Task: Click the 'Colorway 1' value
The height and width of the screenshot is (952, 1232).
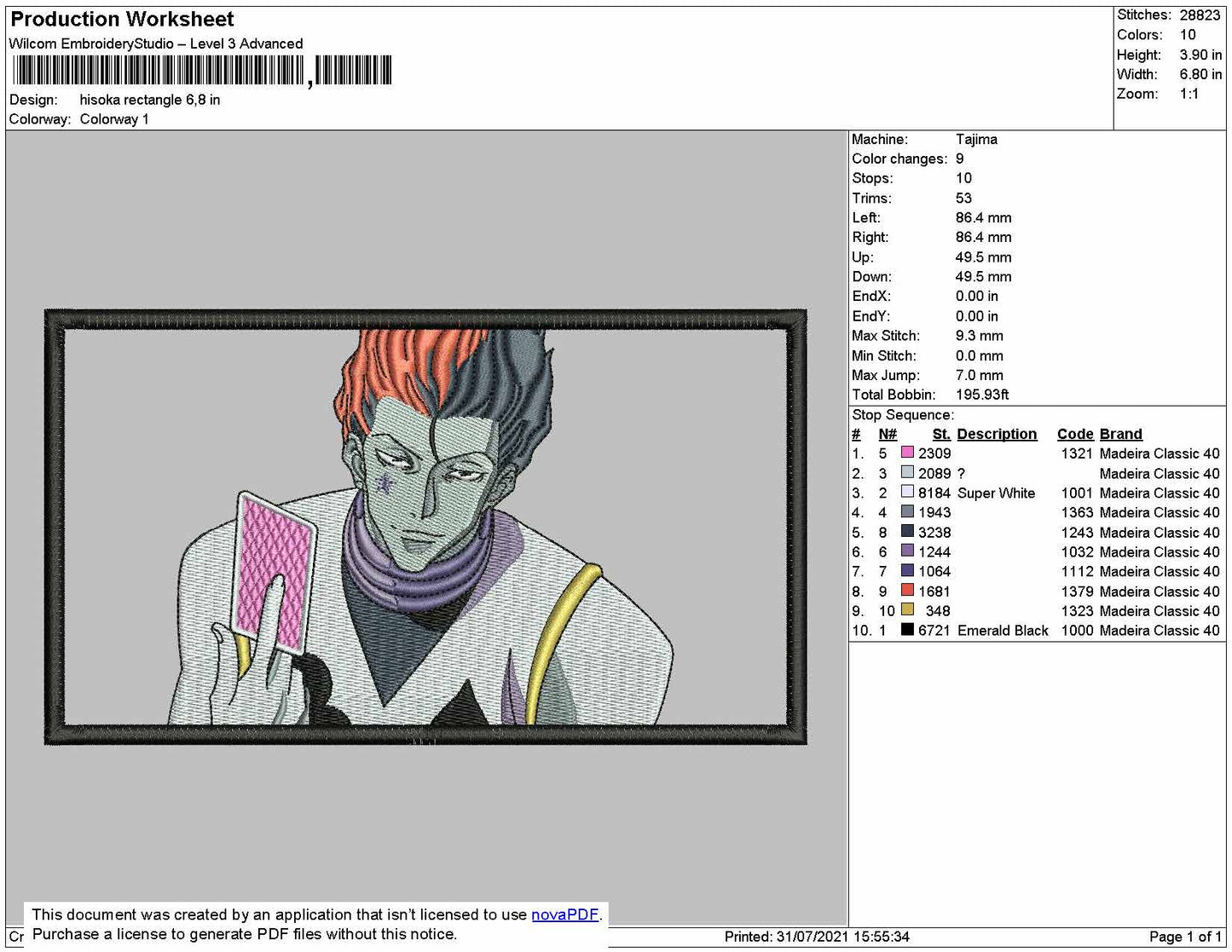Action: (114, 119)
